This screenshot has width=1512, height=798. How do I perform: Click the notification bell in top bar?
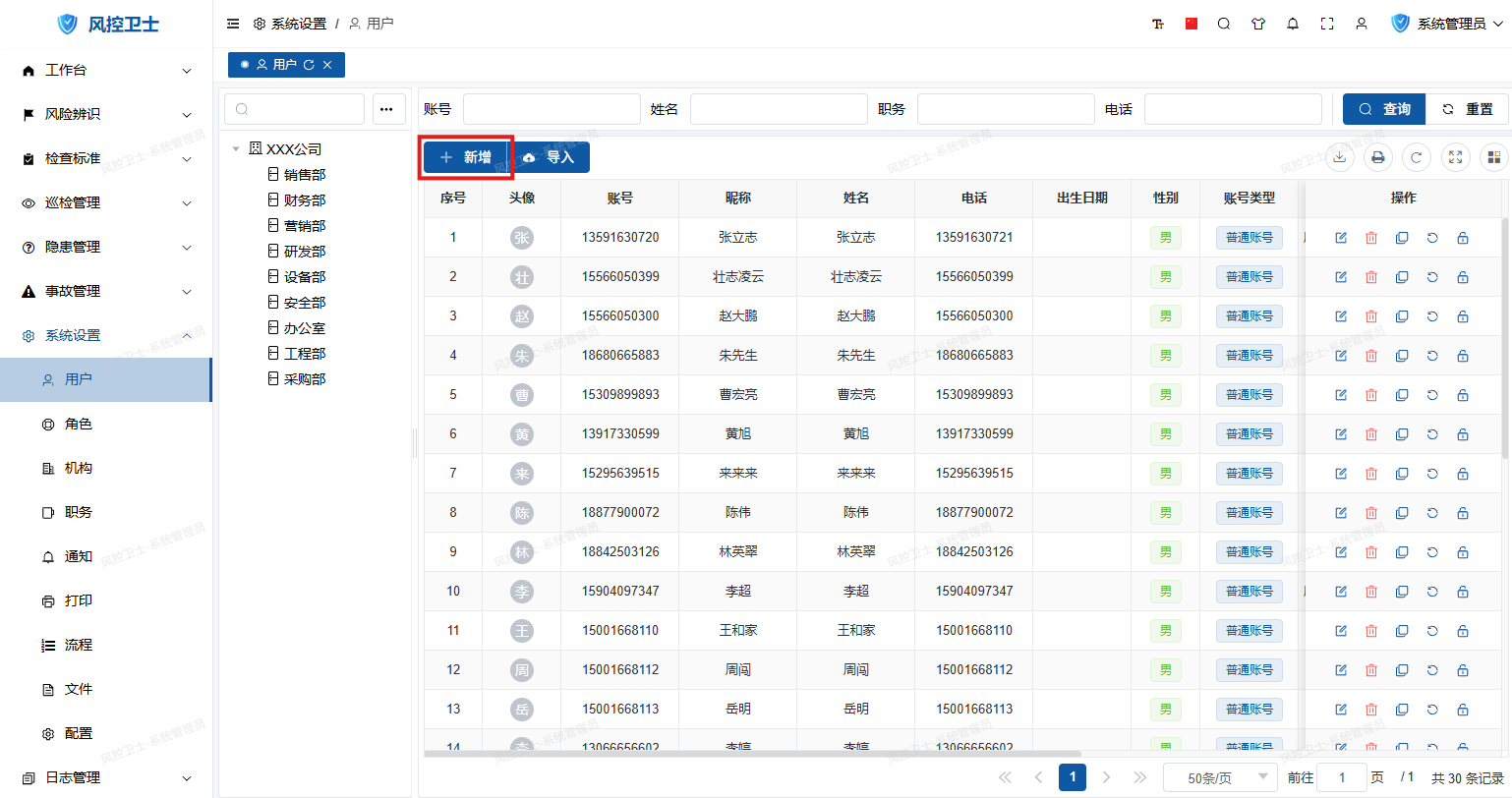pyautogui.click(x=1293, y=24)
